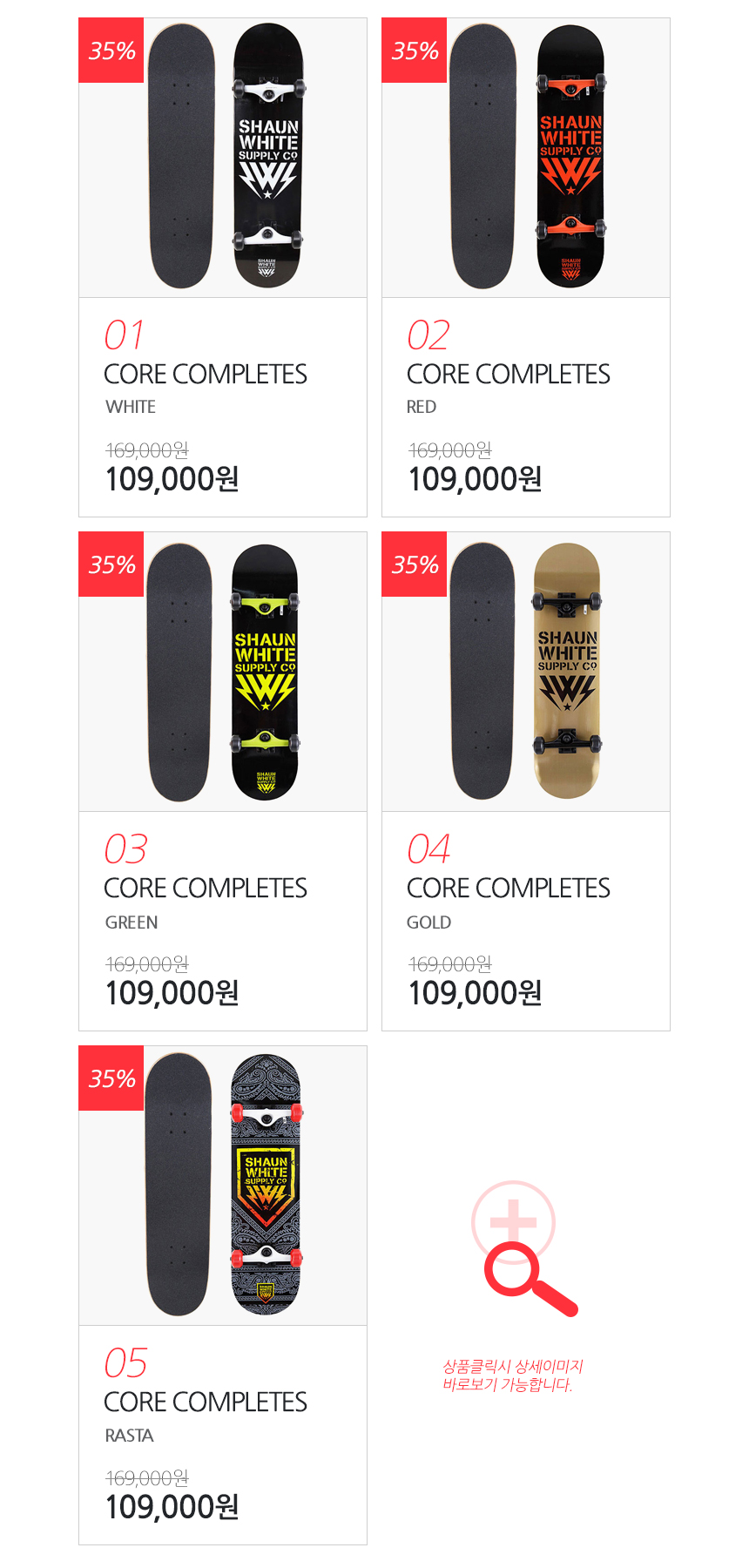This screenshot has height=1568, width=749.
Task: Open the red Shaun White skateboard image
Action: pyautogui.click(x=528, y=157)
